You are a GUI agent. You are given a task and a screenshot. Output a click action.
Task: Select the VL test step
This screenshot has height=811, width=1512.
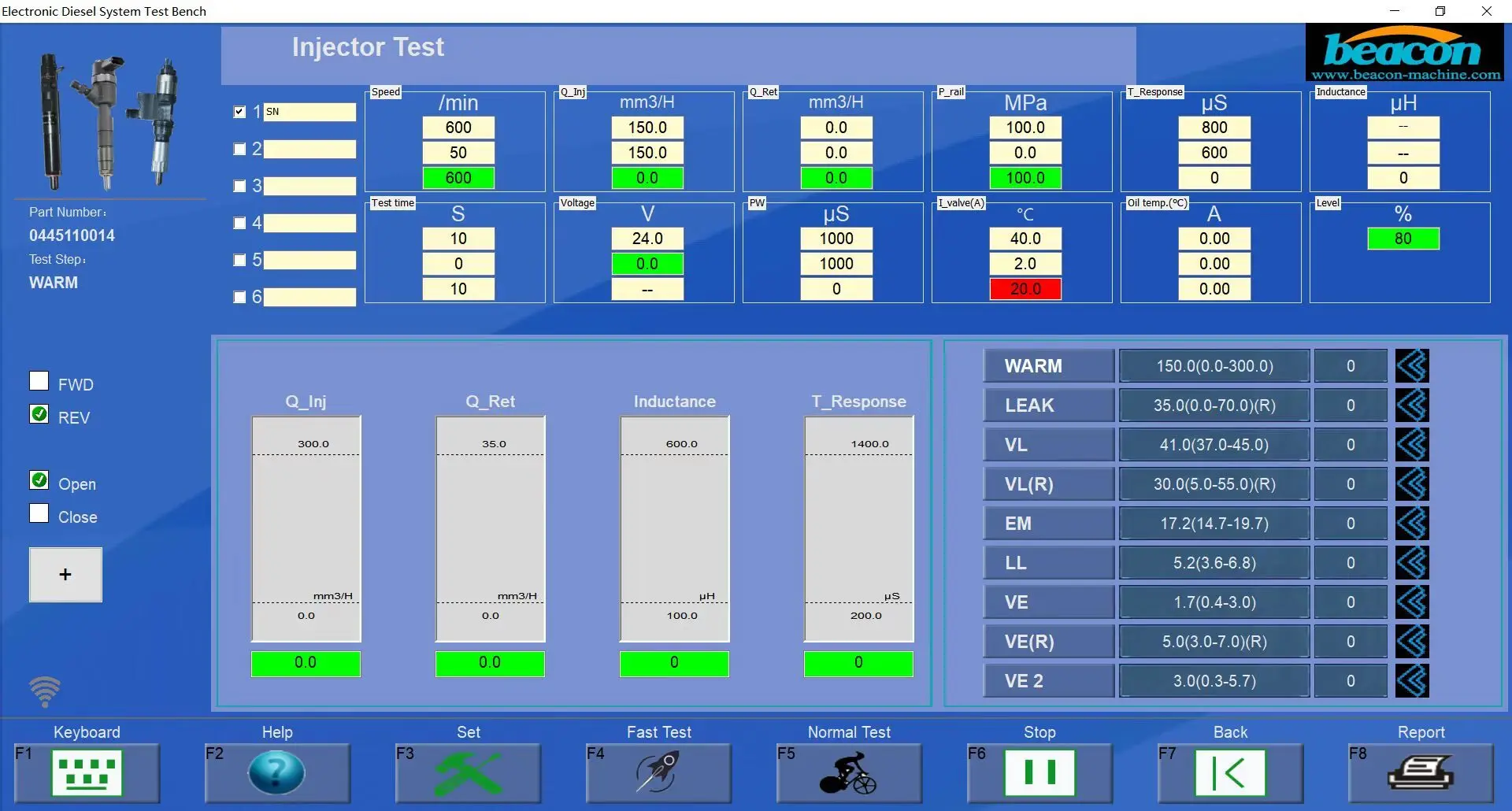point(1049,445)
